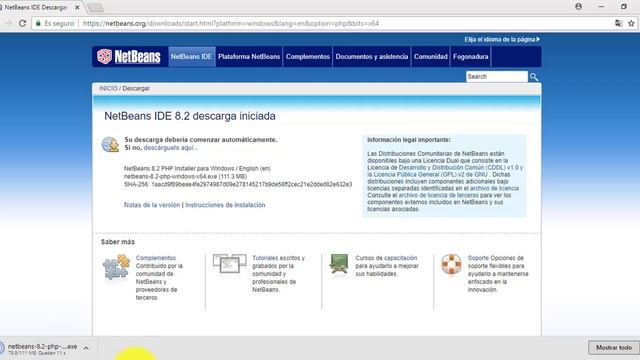Expand the download item options chevron
The height and width of the screenshot is (360, 640).
click(86, 348)
